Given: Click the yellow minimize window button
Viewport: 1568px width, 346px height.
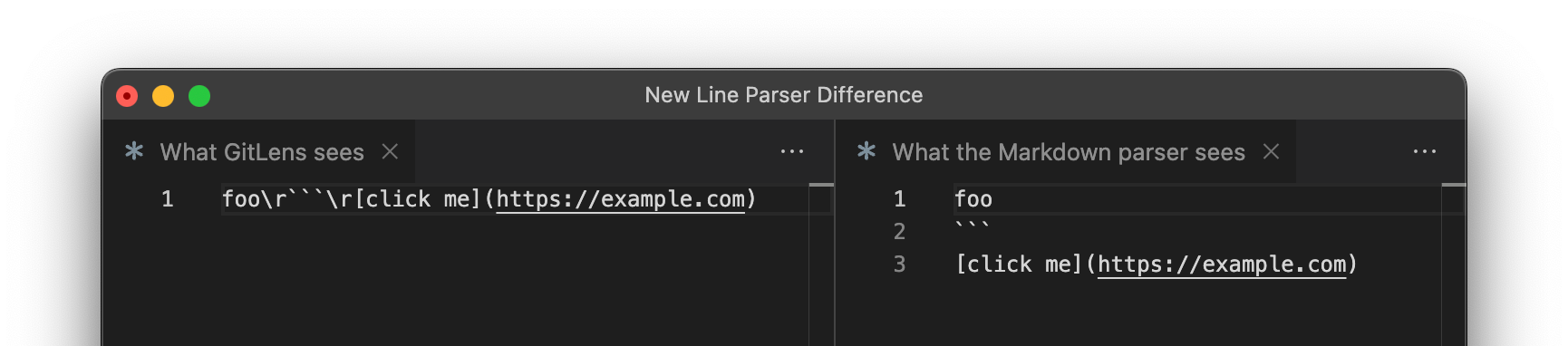Looking at the screenshot, I should point(163,96).
